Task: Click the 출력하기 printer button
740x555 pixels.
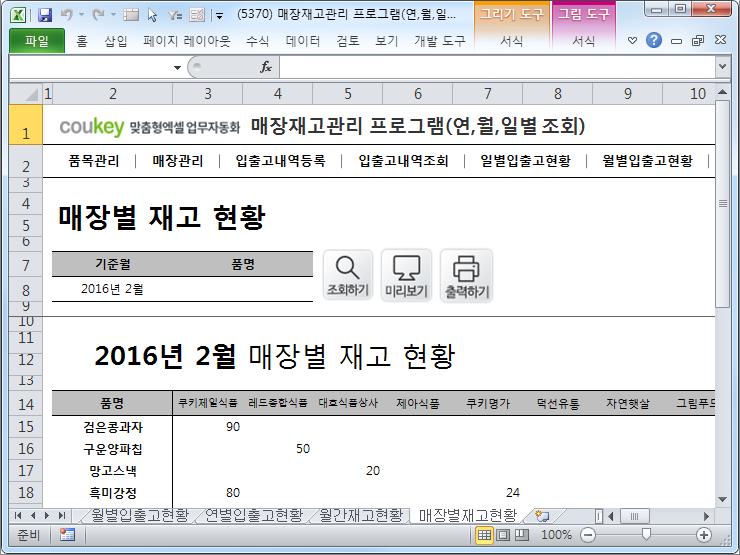Action: 466,276
